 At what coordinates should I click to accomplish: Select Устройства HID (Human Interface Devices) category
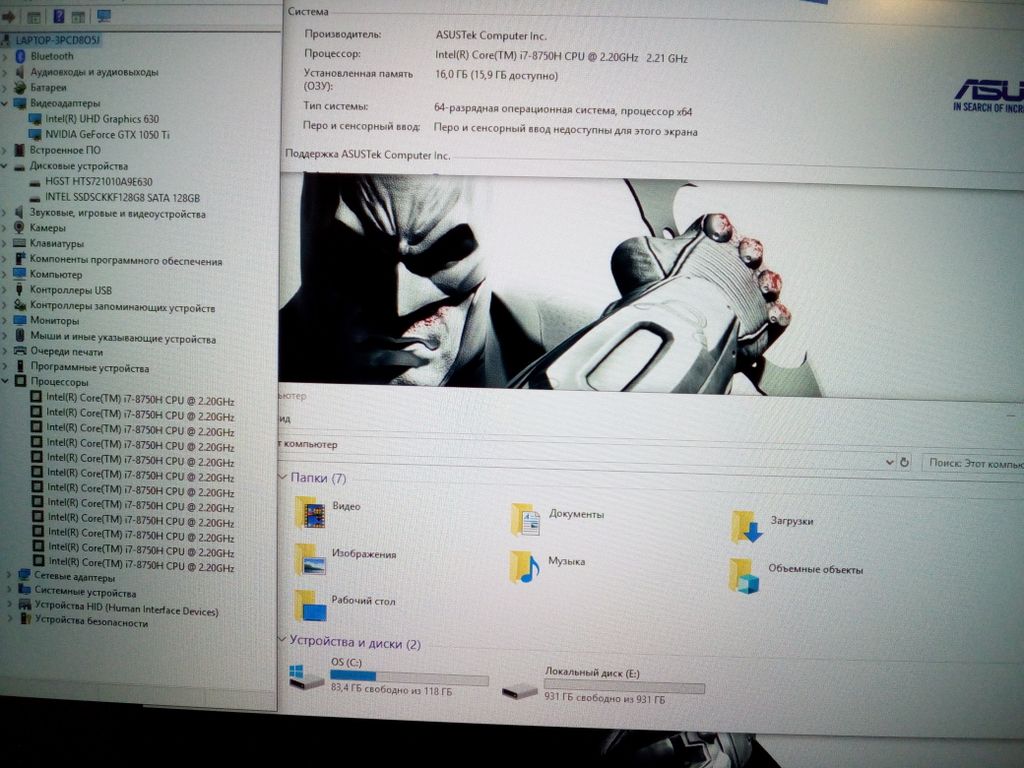click(x=127, y=609)
